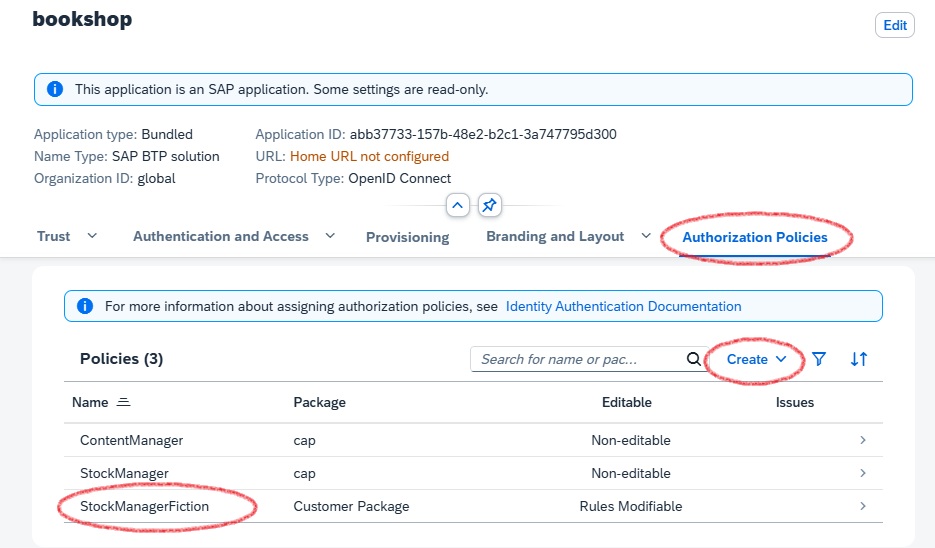Click the bookshop application title
The height and width of the screenshot is (548, 935).
(x=82, y=19)
